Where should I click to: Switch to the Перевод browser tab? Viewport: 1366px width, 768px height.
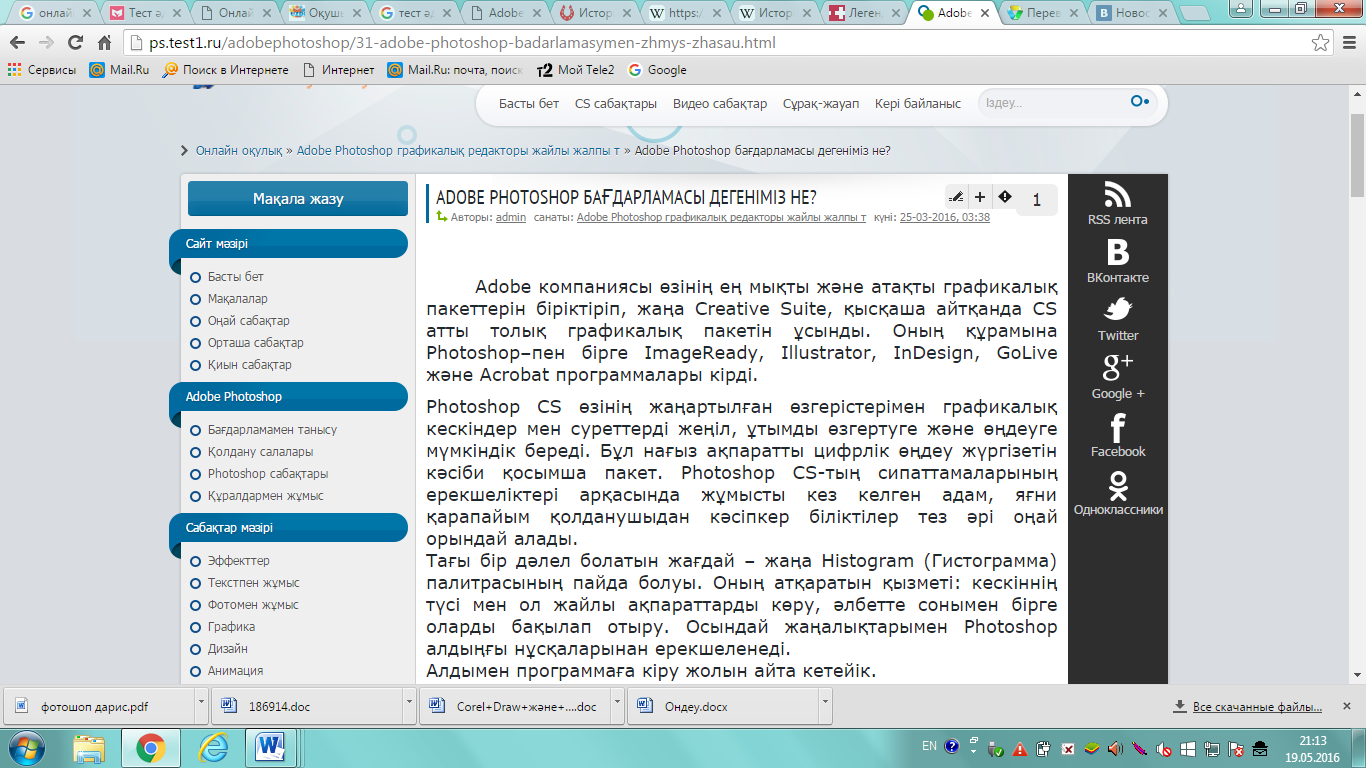(1046, 14)
